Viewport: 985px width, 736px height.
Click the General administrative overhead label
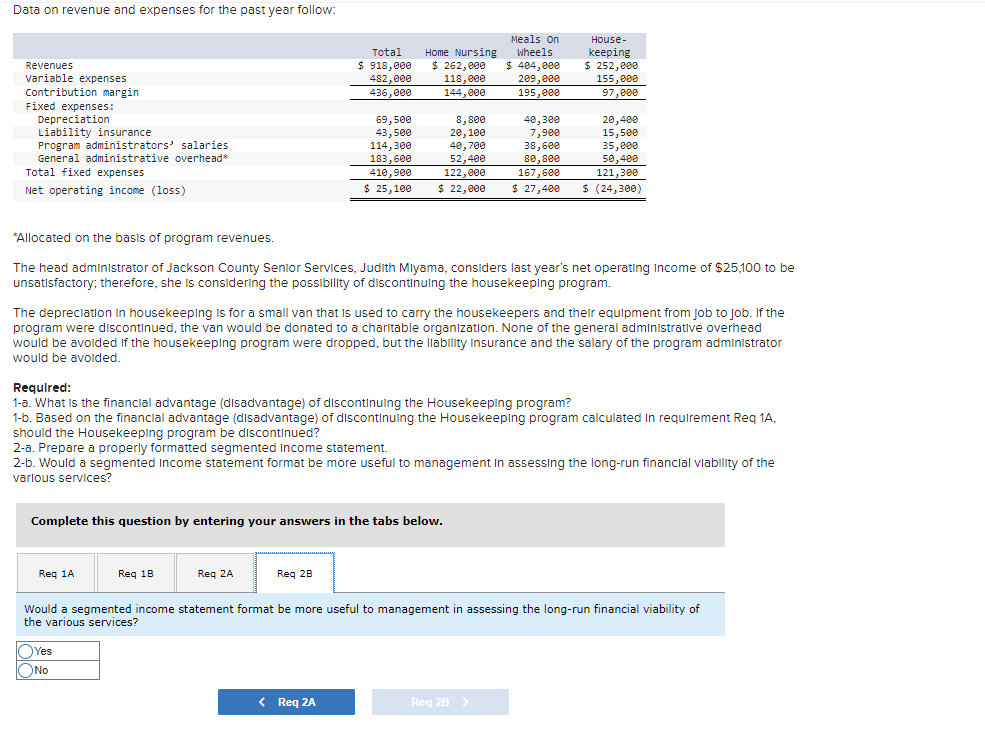point(133,158)
